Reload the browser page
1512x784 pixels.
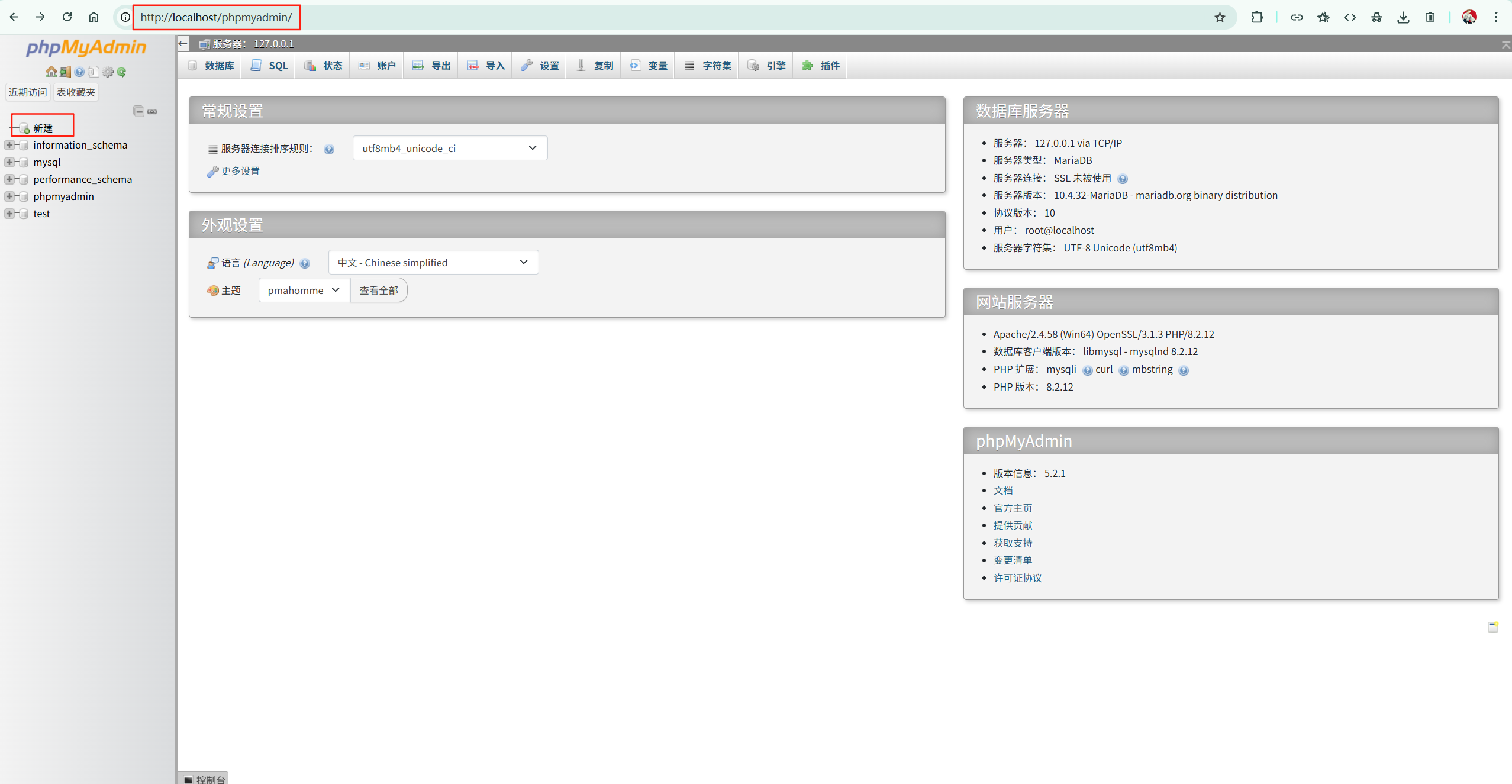click(67, 17)
